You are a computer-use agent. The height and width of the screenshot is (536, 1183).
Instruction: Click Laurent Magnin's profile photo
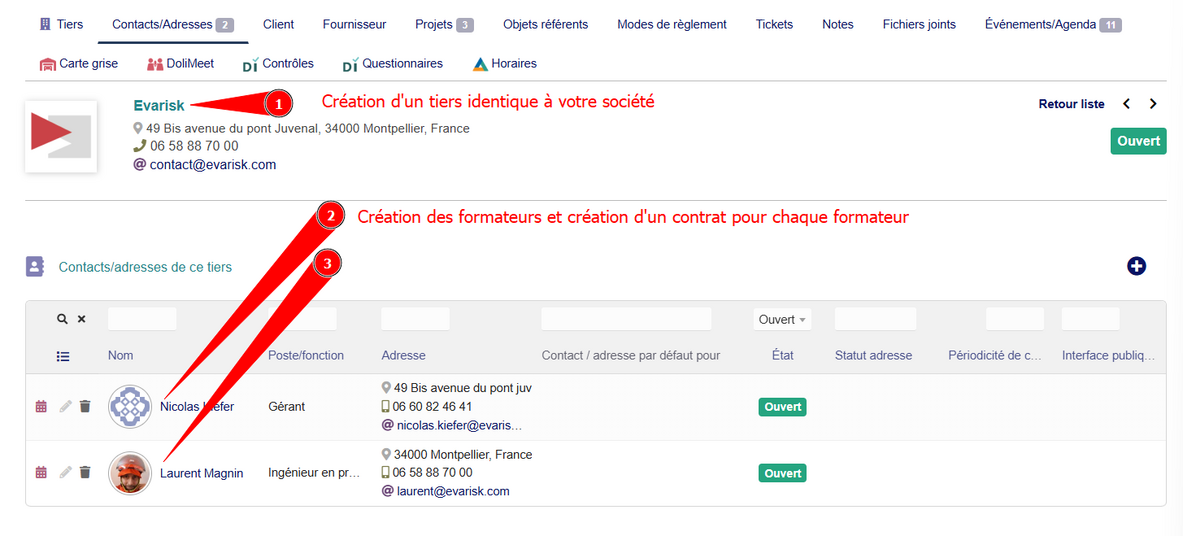tap(130, 473)
